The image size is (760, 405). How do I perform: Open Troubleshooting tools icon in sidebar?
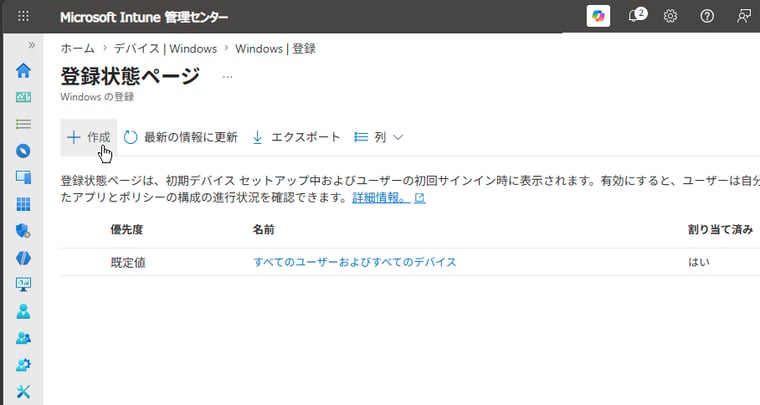[23, 391]
